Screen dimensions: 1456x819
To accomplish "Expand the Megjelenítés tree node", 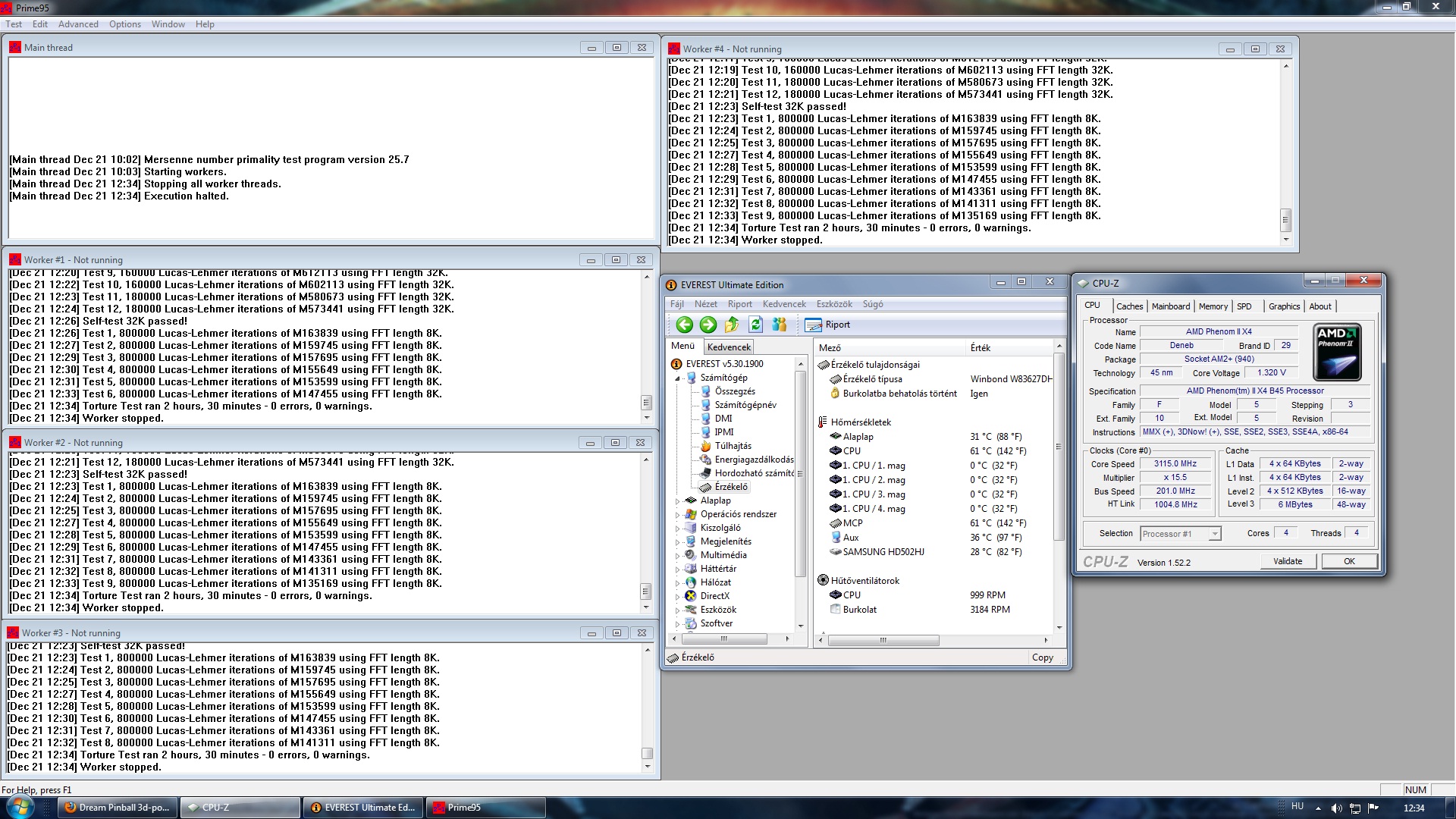I will point(678,541).
